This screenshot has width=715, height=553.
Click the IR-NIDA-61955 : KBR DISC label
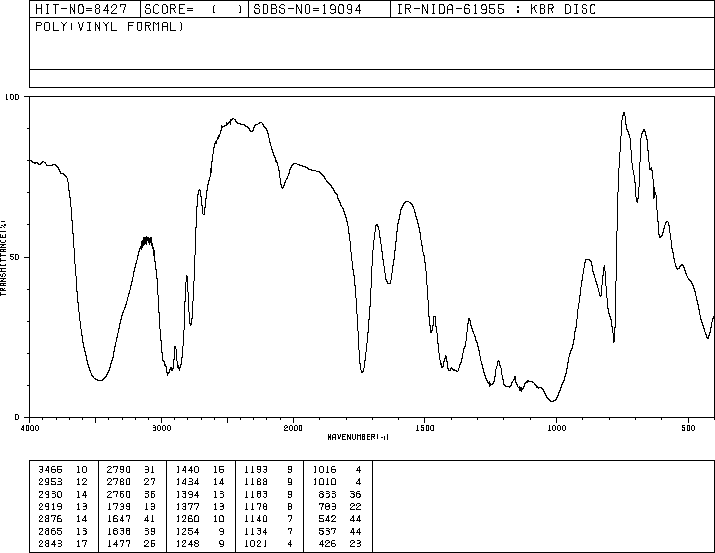(496, 9)
